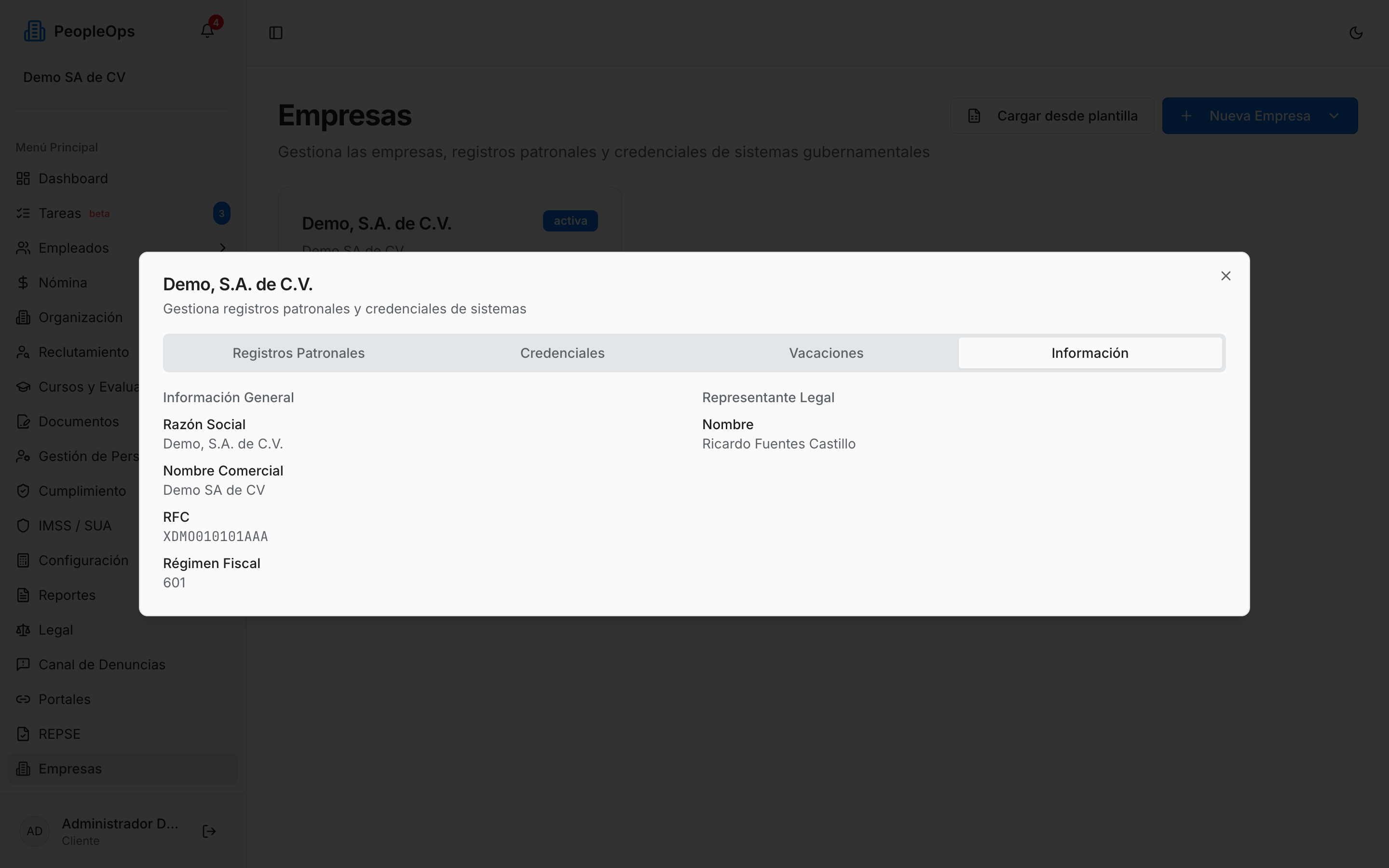Image resolution: width=1389 pixels, height=868 pixels.
Task: Click the Canal de Denuncias message icon
Action: tap(23, 665)
